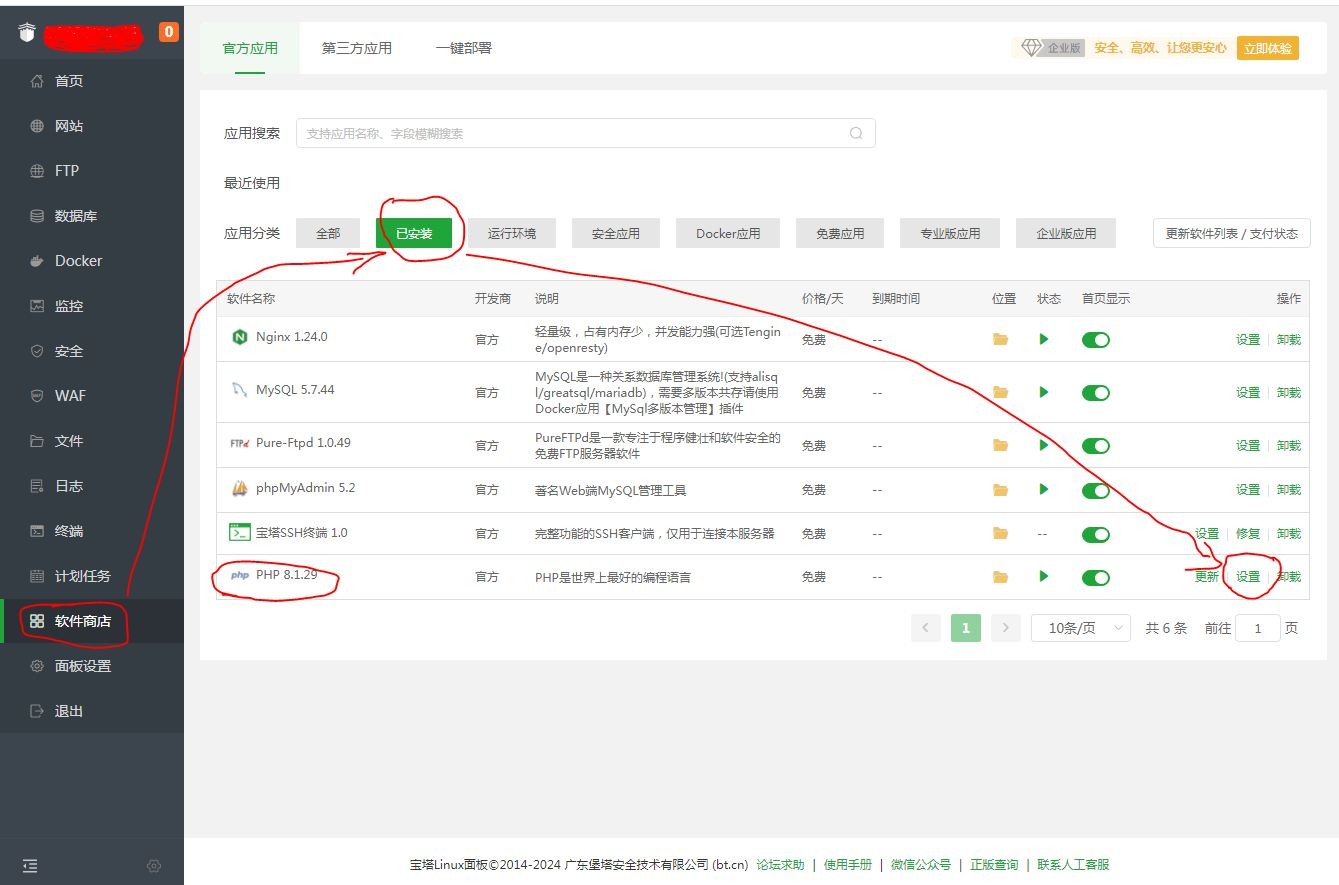Filter apps by Docker应用 category
Screen dimensions: 1339x885
[x=728, y=233]
